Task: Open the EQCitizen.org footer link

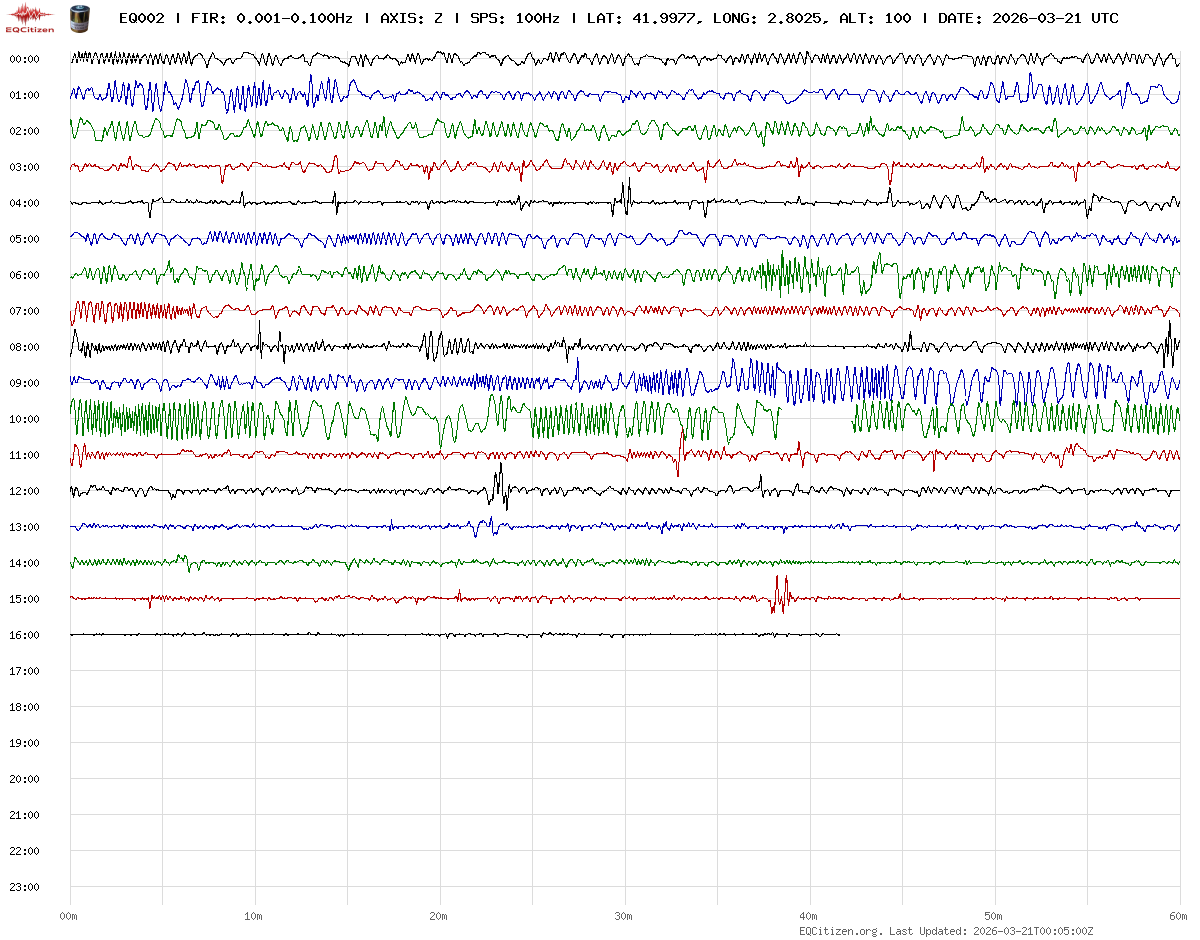Action: (841, 931)
